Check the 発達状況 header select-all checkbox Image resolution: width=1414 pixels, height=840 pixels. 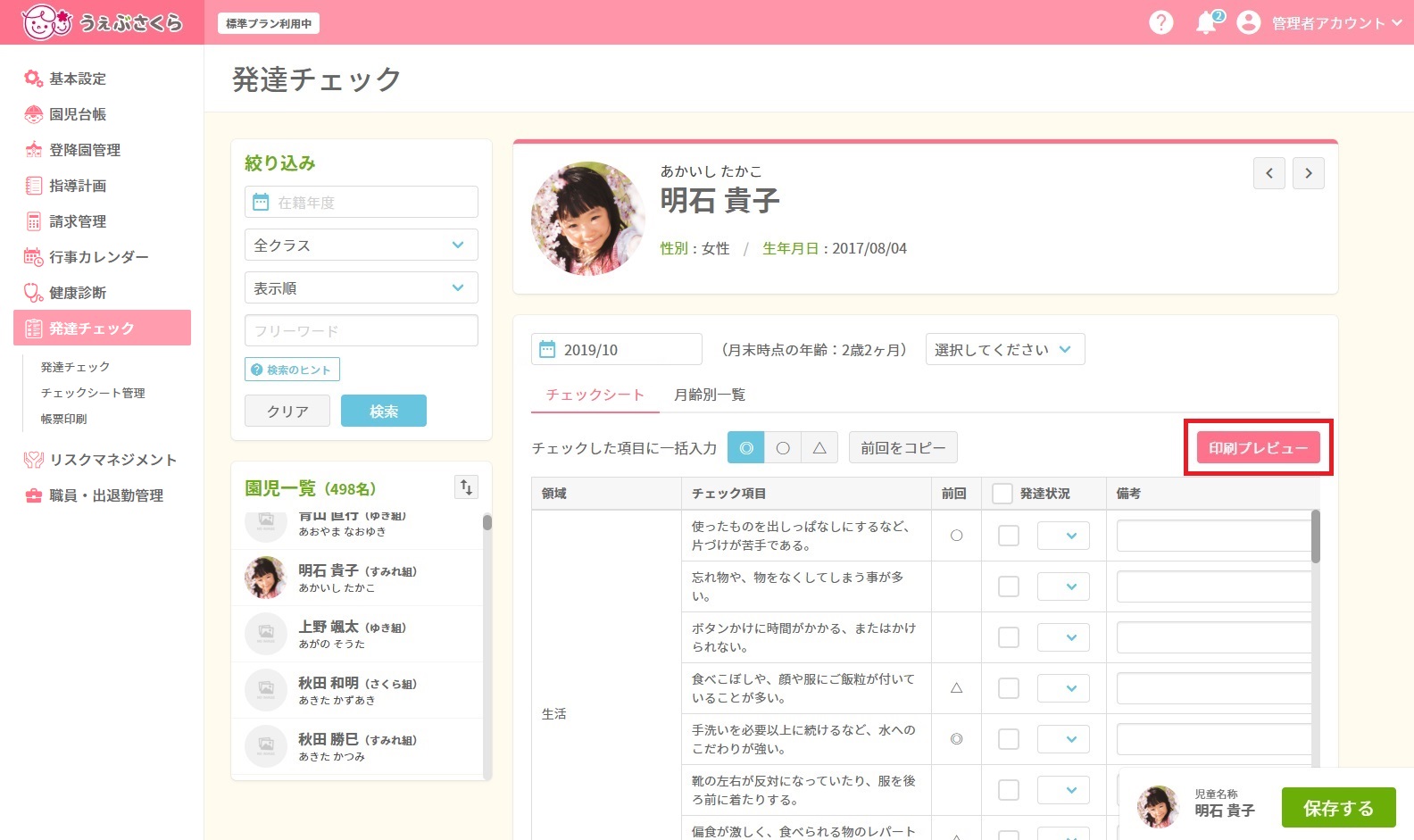1002,494
